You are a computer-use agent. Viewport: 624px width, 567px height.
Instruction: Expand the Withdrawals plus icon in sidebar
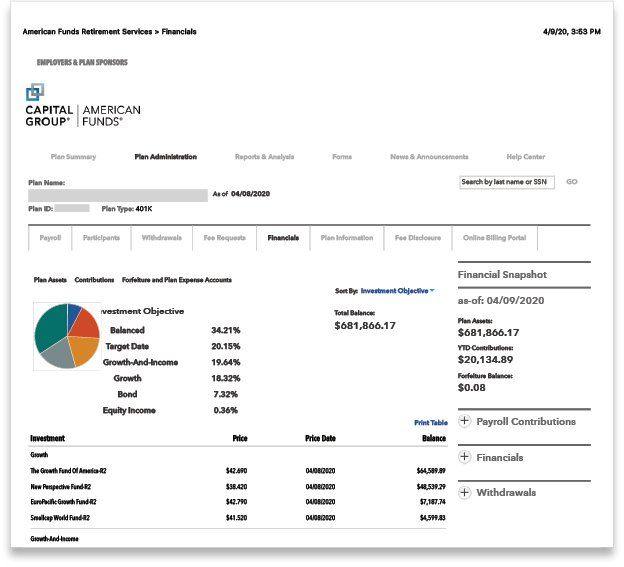click(464, 492)
